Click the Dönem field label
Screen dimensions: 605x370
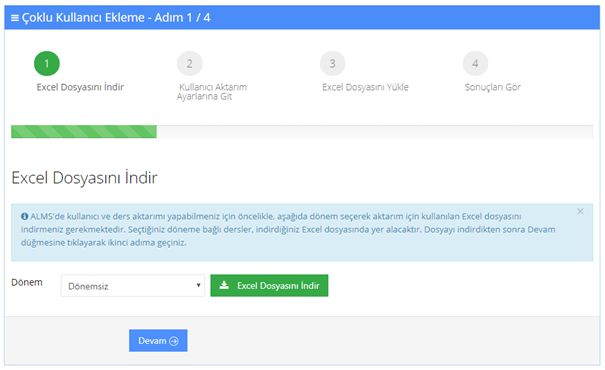click(x=27, y=282)
